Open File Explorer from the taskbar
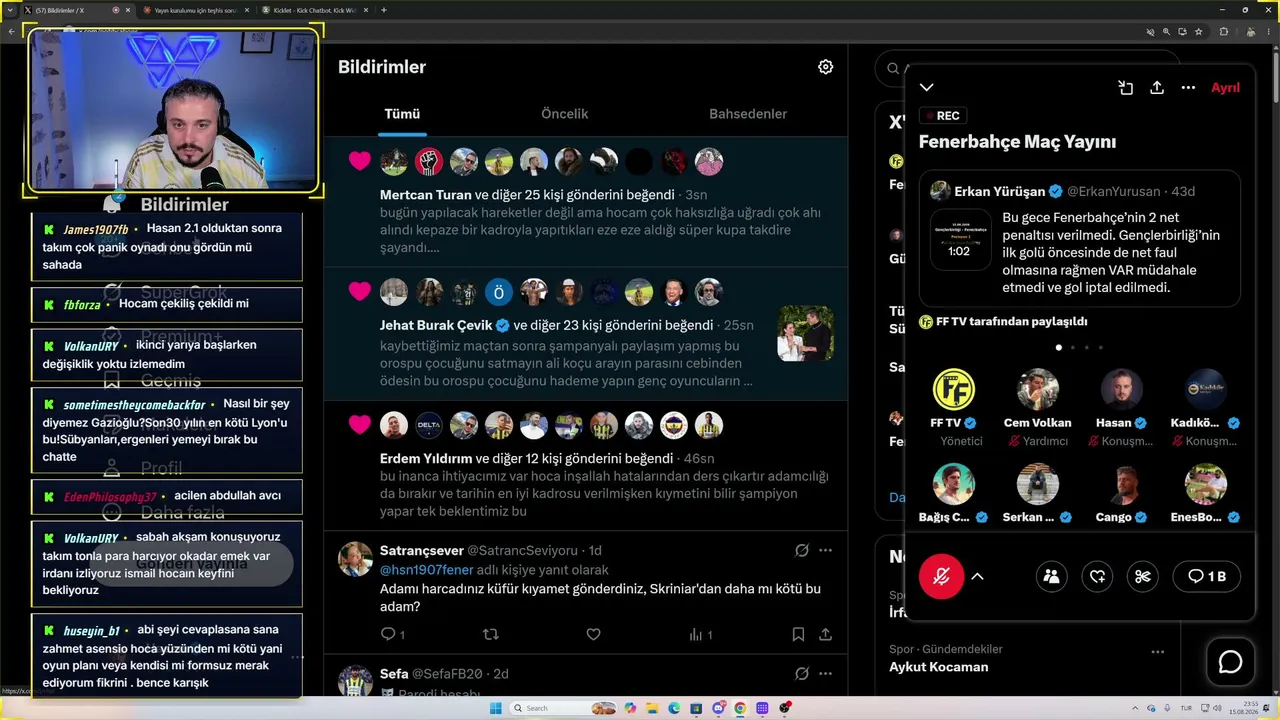1280x720 pixels. click(652, 708)
